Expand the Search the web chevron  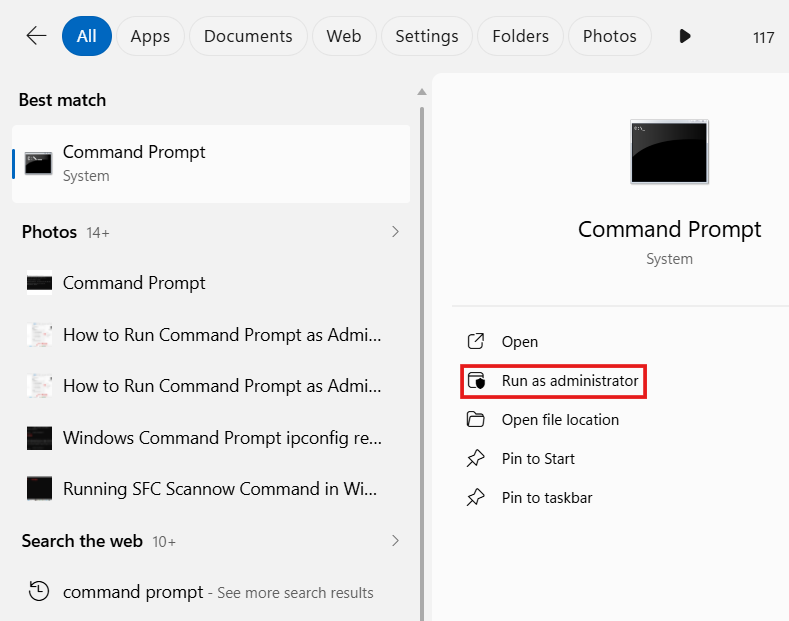point(396,540)
